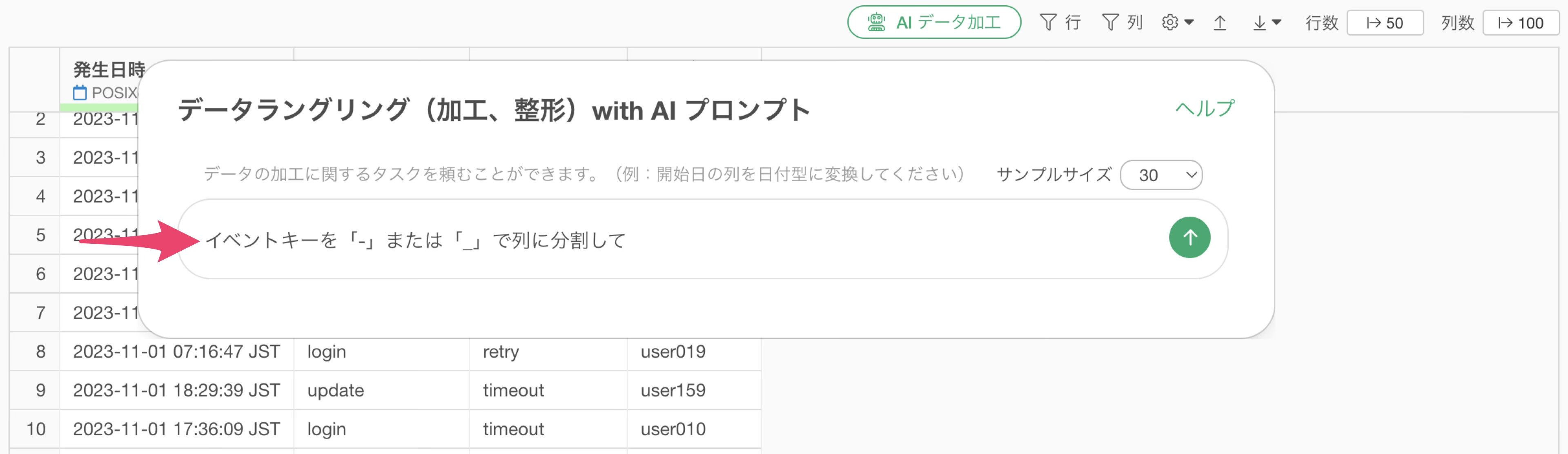Expand the download options dropdown arrow
Viewport: 1568px width, 454px height.
tap(1277, 22)
